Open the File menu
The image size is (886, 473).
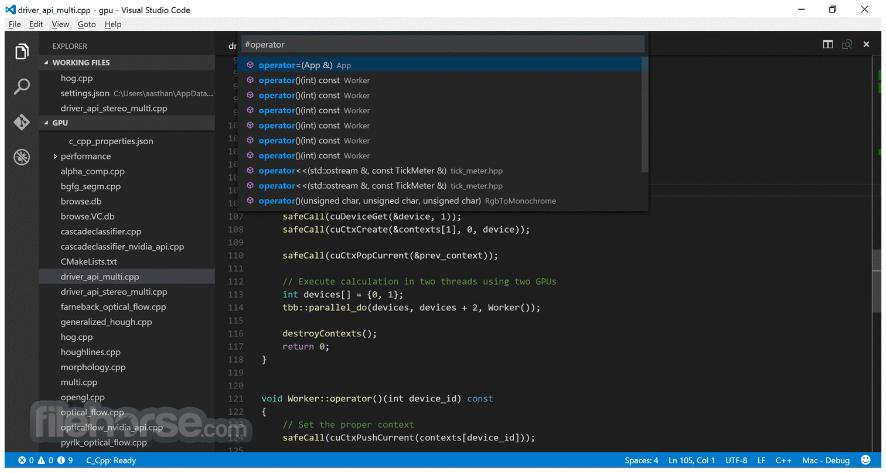(15, 24)
